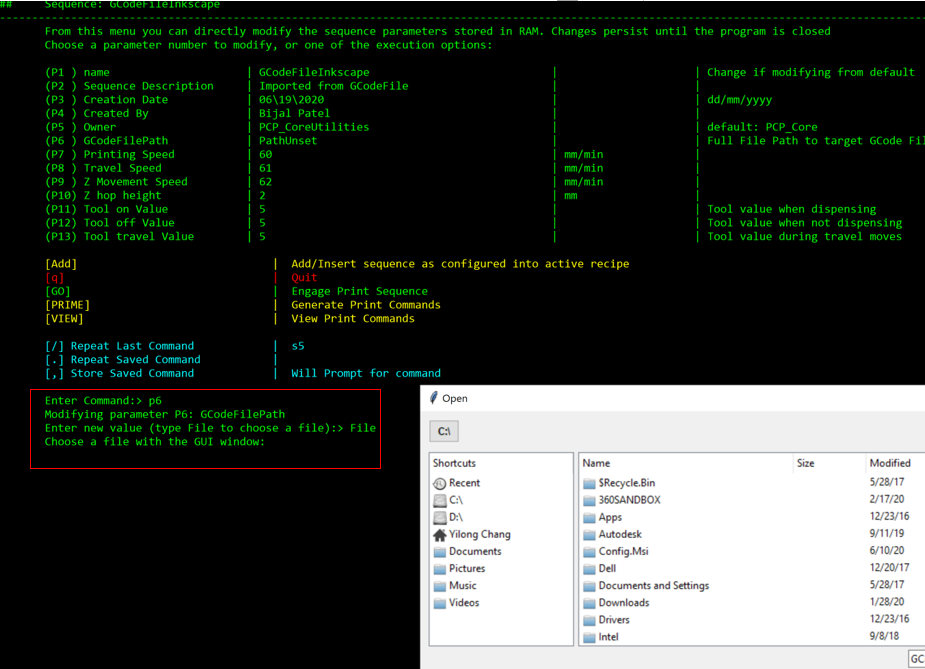Viewport: 925px width, 669px height.
Task: Select the 360SANDBOX folder
Action: tap(629, 500)
